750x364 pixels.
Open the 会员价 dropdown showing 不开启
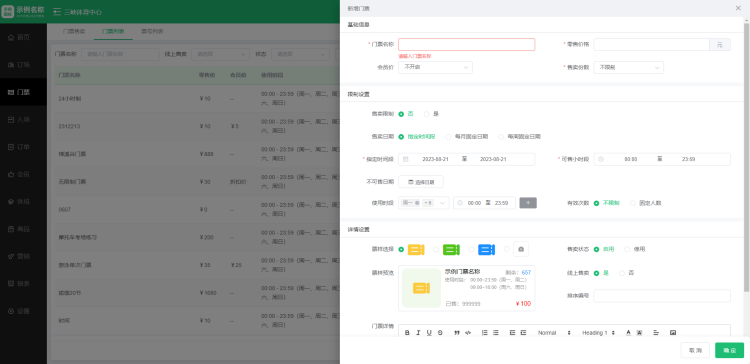(x=435, y=67)
